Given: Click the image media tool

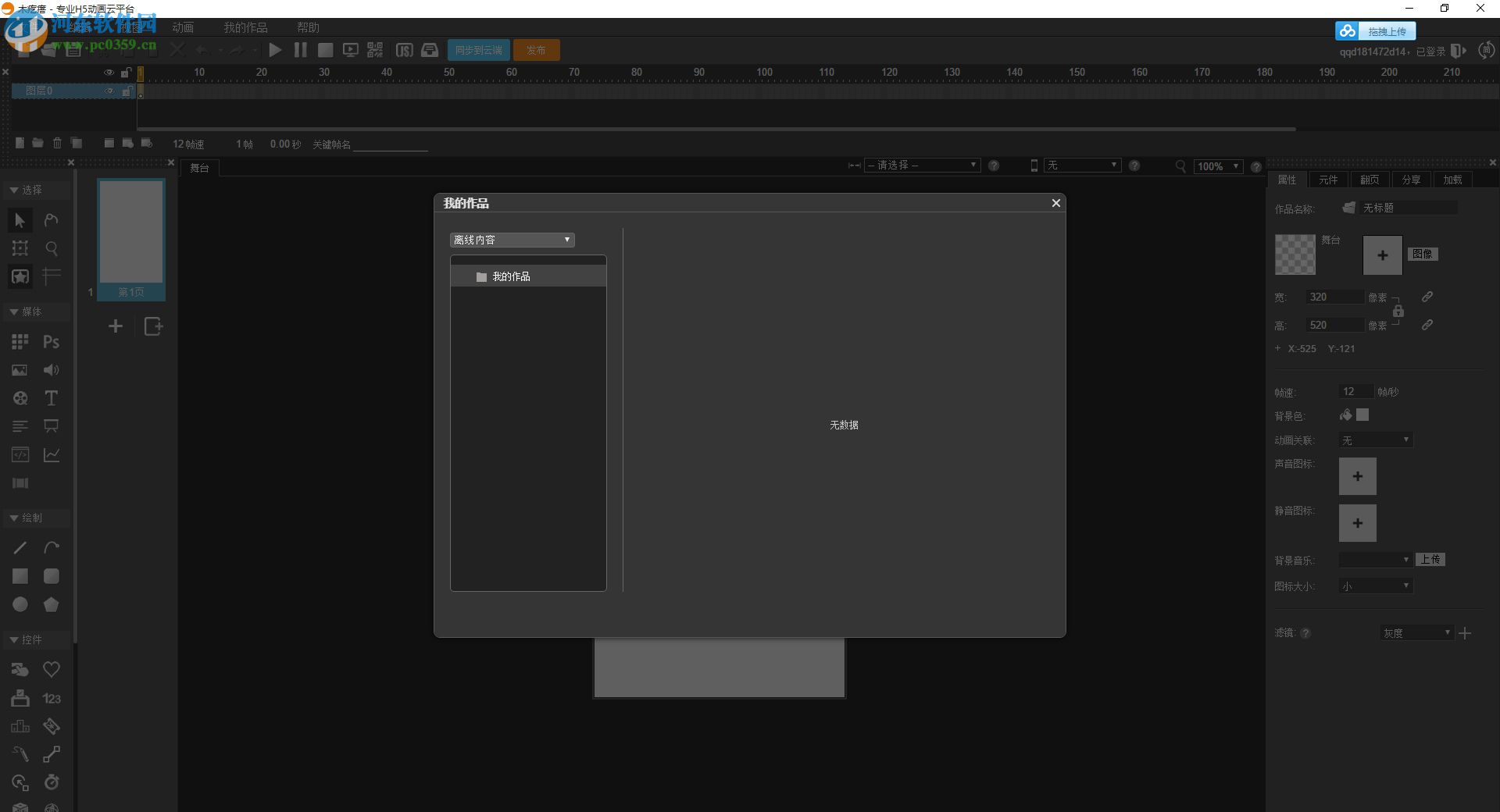Looking at the screenshot, I should coord(20,369).
